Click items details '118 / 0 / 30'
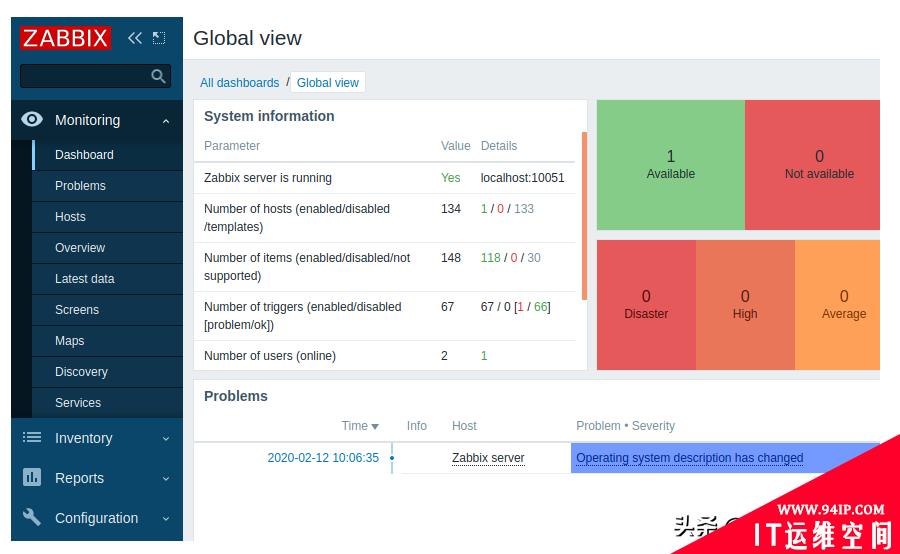The width and height of the screenshot is (900, 554). click(x=510, y=258)
